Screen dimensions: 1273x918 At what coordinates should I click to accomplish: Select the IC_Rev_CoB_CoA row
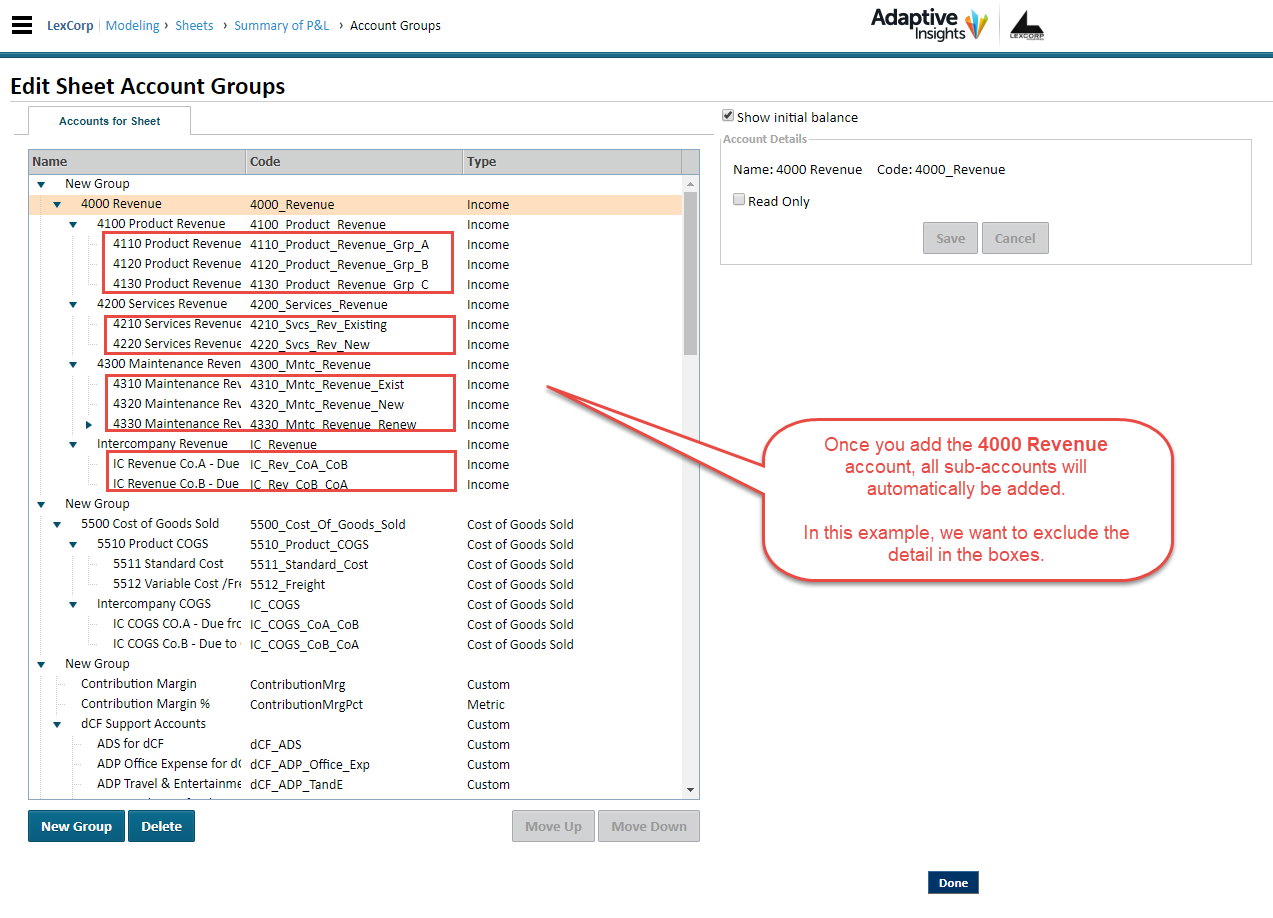tap(355, 484)
